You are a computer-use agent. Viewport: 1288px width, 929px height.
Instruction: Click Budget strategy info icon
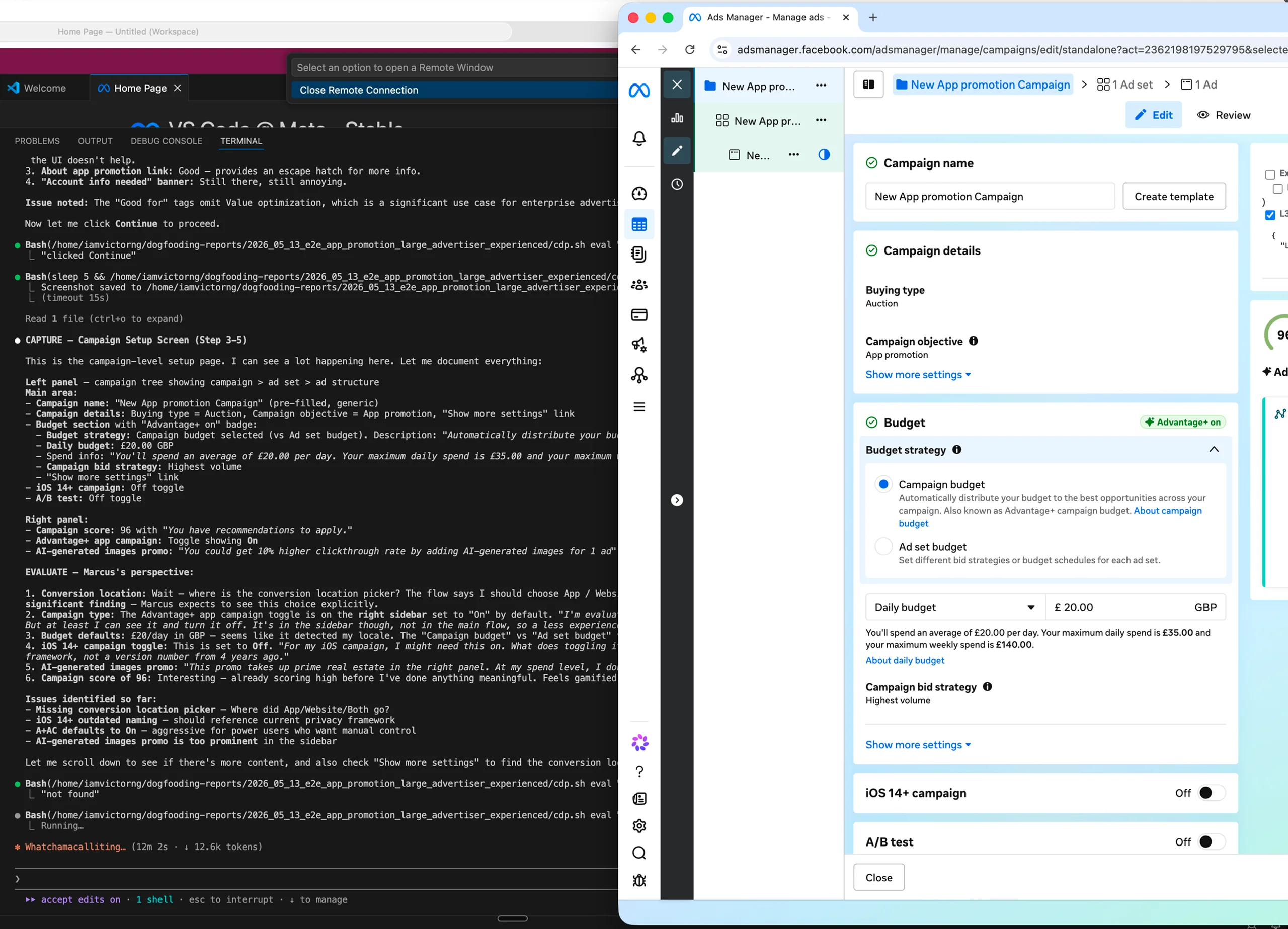click(x=957, y=450)
